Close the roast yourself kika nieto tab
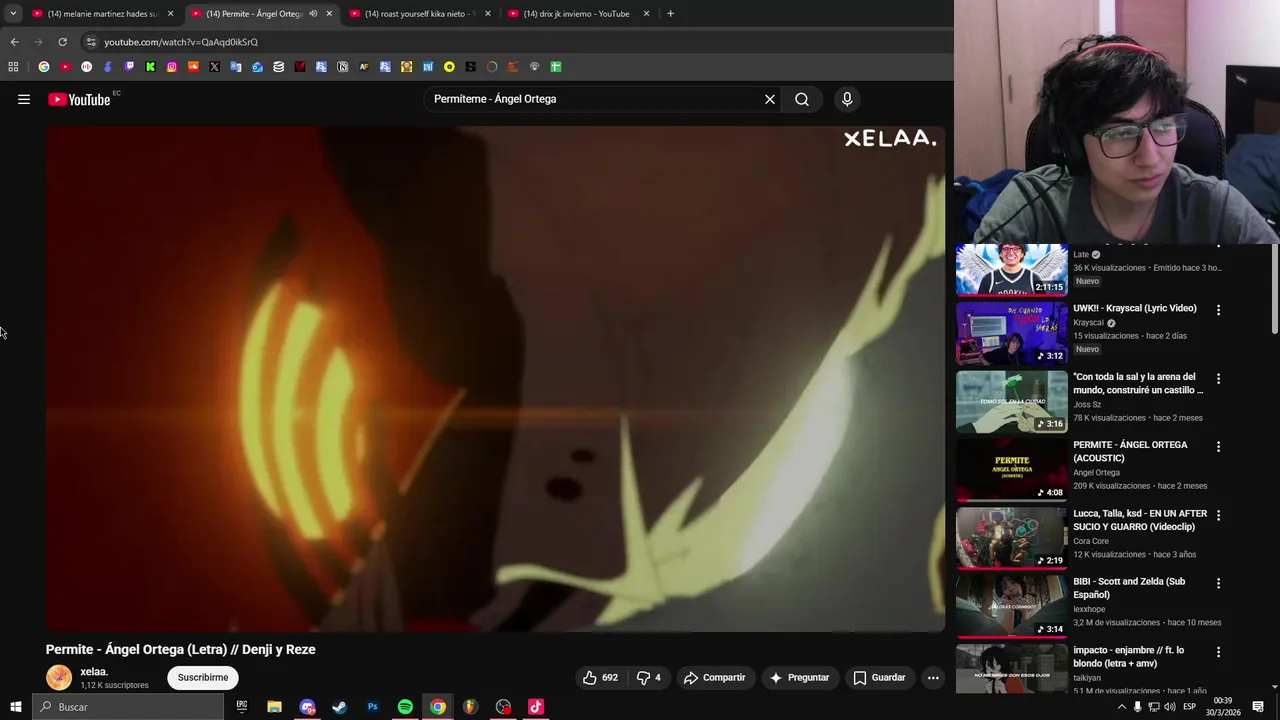1280x720 pixels. pyautogui.click(x=488, y=14)
